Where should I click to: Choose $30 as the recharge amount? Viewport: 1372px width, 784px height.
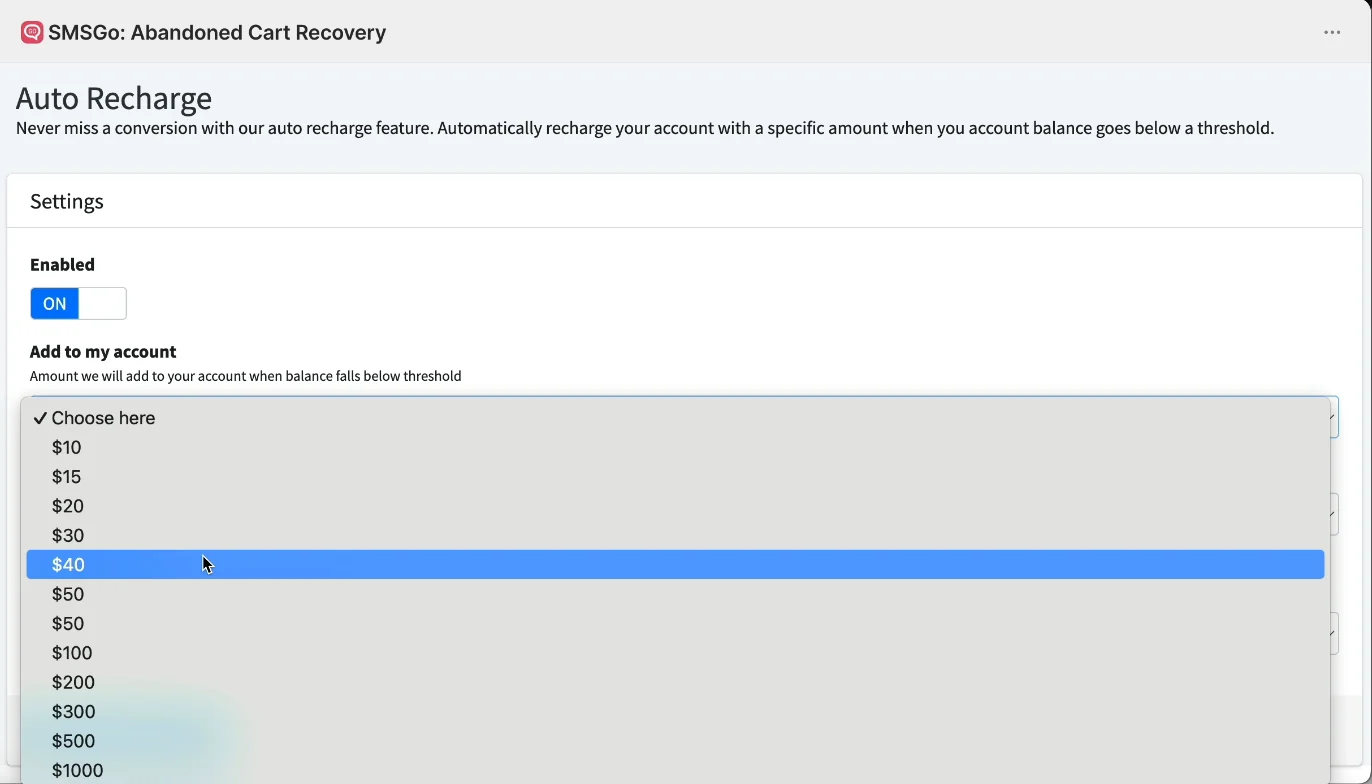(x=676, y=536)
